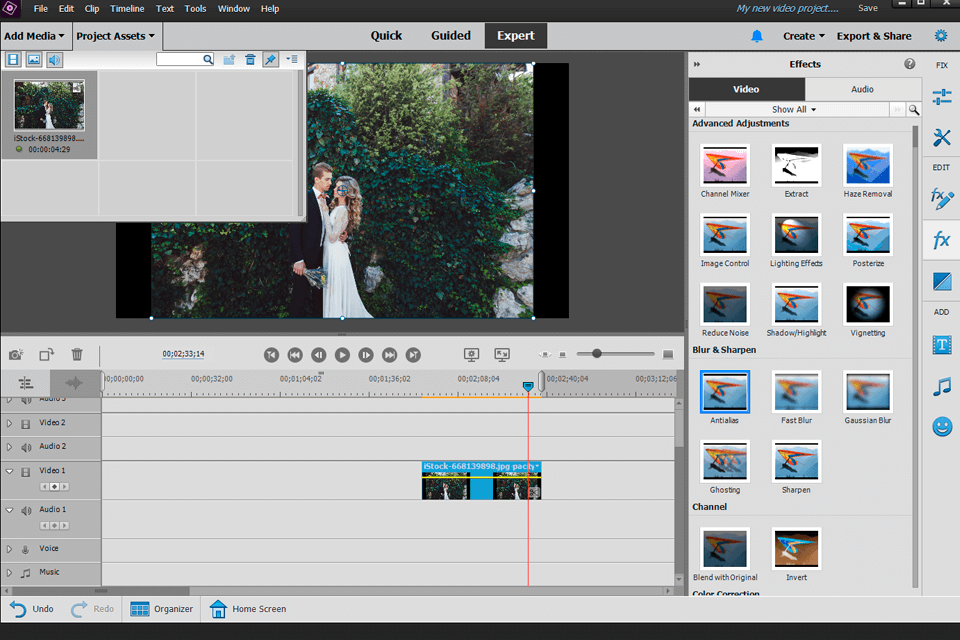Select the Gaussian Blur effect thumbnail
This screenshot has width=960, height=640.
click(x=867, y=392)
